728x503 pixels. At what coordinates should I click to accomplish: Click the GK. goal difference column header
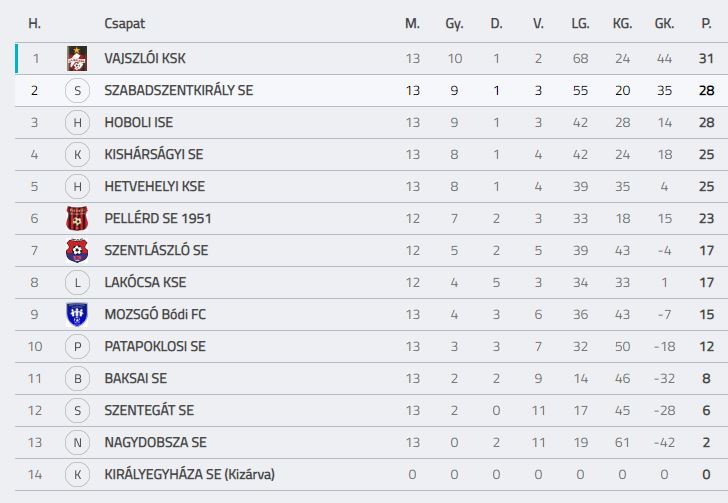click(x=664, y=24)
